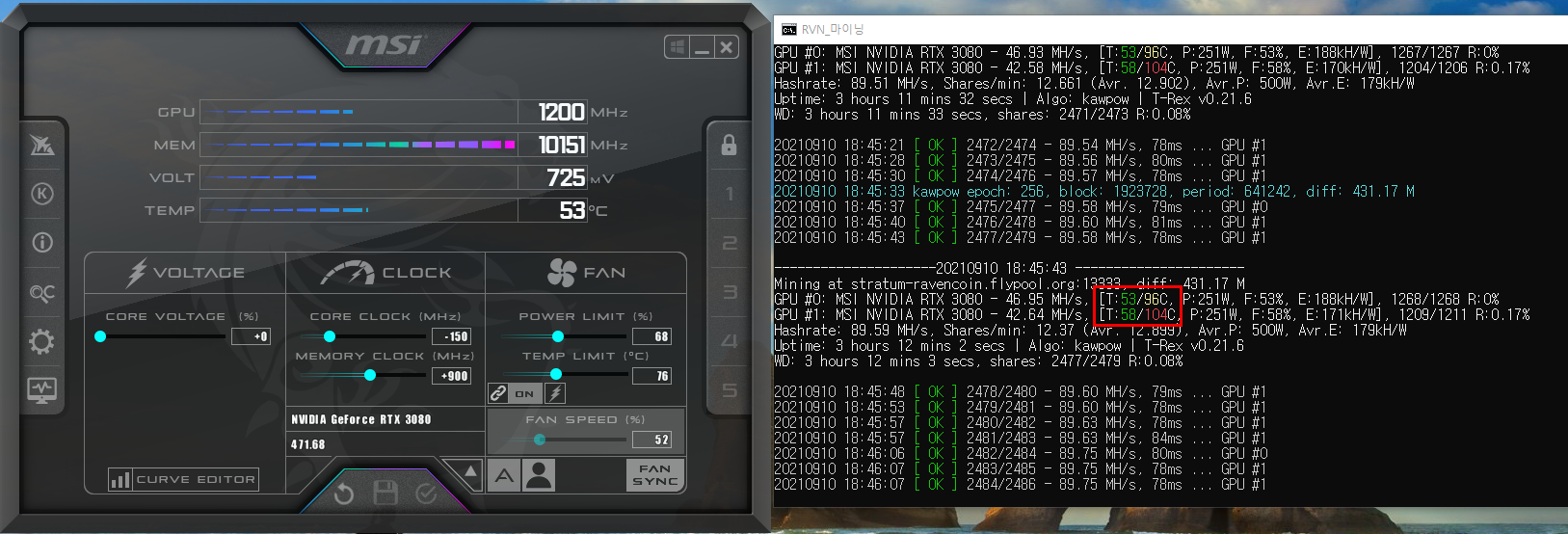The image size is (1568, 534).
Task: Select profile slot 2
Action: [x=729, y=243]
